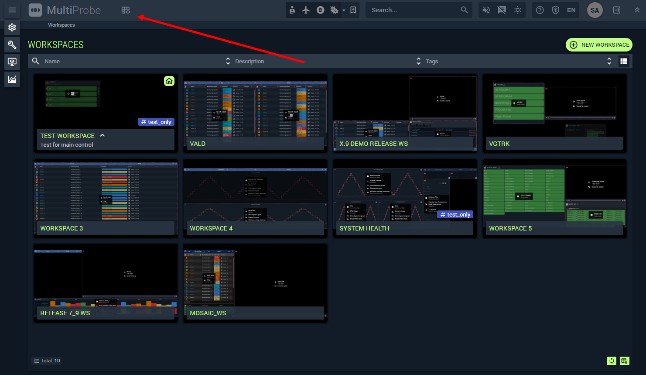Image resolution: width=646 pixels, height=375 pixels.
Task: Open the WORKSPACE 5 thumbnail
Action: tap(555, 199)
